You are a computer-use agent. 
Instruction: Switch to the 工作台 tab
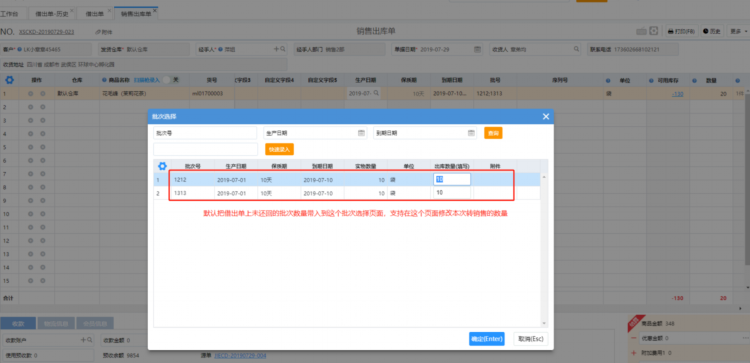point(9,14)
